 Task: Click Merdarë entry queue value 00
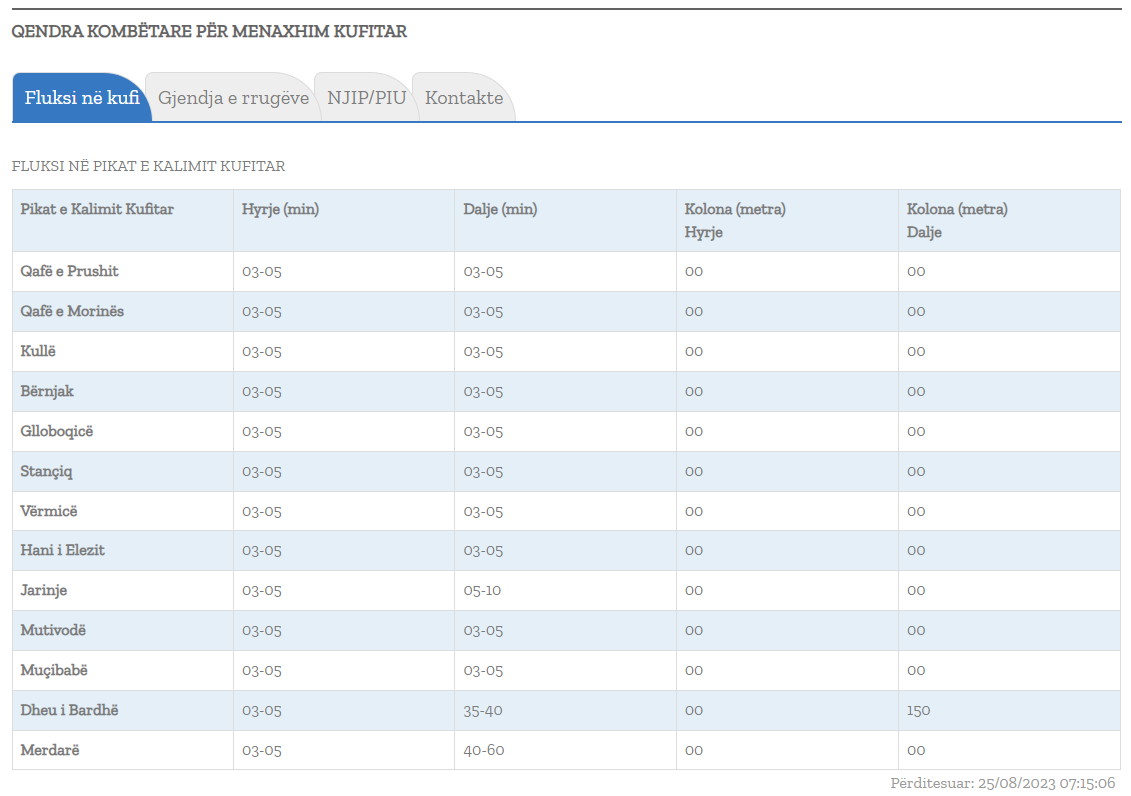point(694,751)
